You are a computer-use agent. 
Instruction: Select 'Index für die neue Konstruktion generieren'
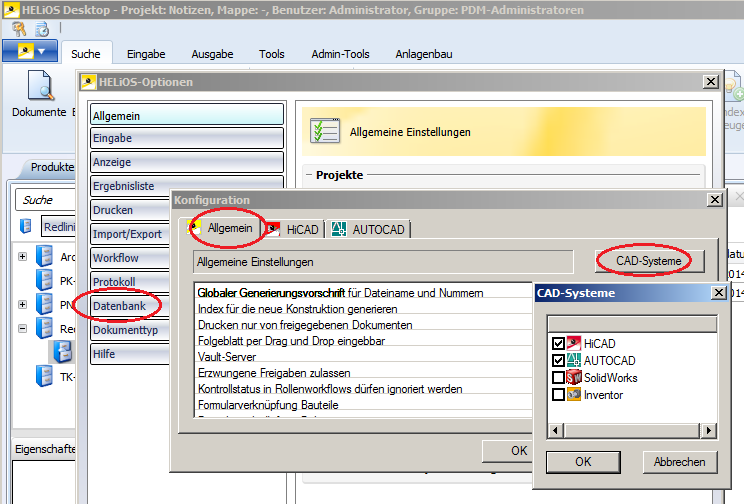pos(363,309)
